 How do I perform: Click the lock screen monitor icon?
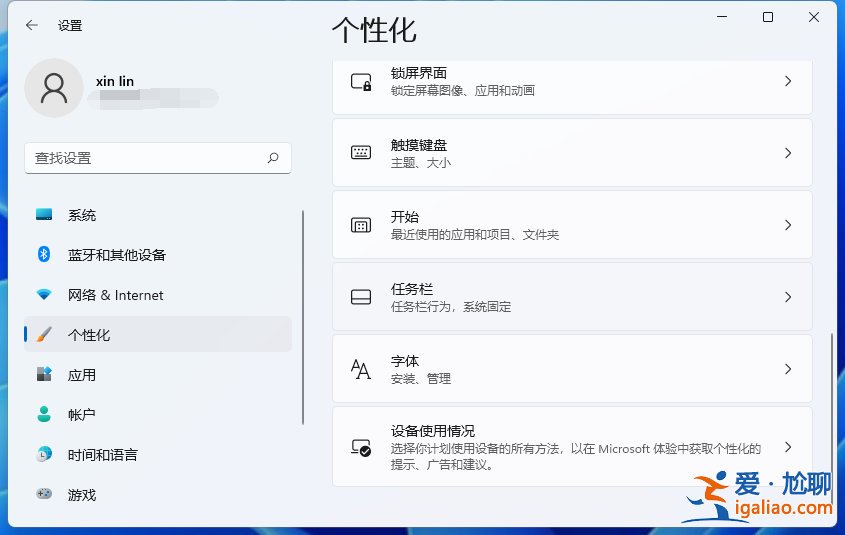point(361,82)
